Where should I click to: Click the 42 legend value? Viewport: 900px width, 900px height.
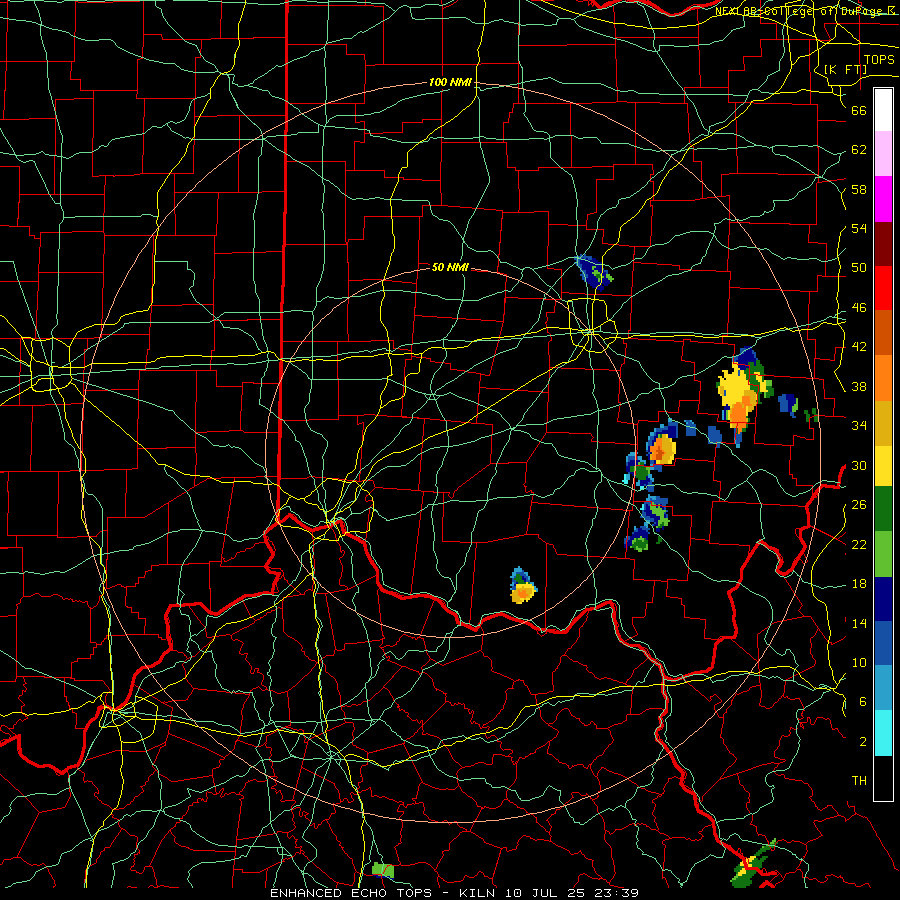859,347
